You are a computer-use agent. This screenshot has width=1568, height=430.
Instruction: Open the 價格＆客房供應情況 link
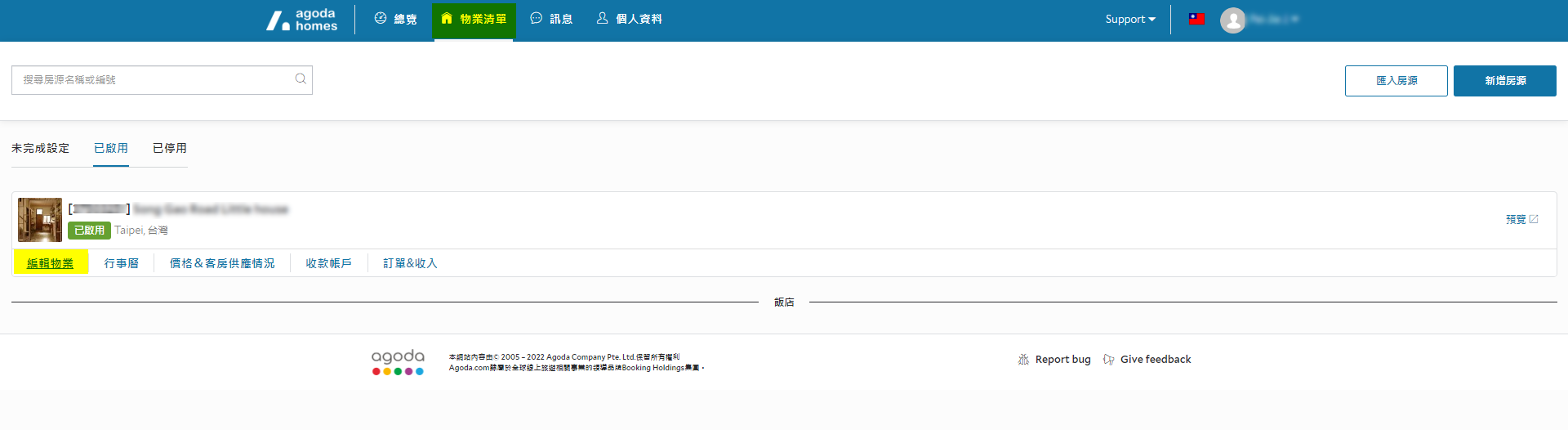coord(222,263)
